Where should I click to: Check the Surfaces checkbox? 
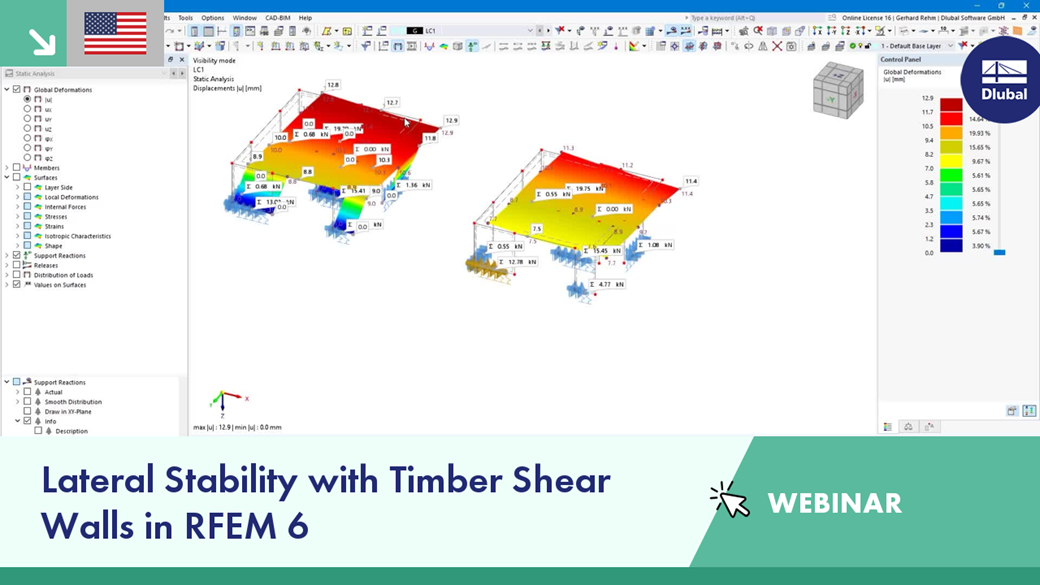pyautogui.click(x=17, y=177)
